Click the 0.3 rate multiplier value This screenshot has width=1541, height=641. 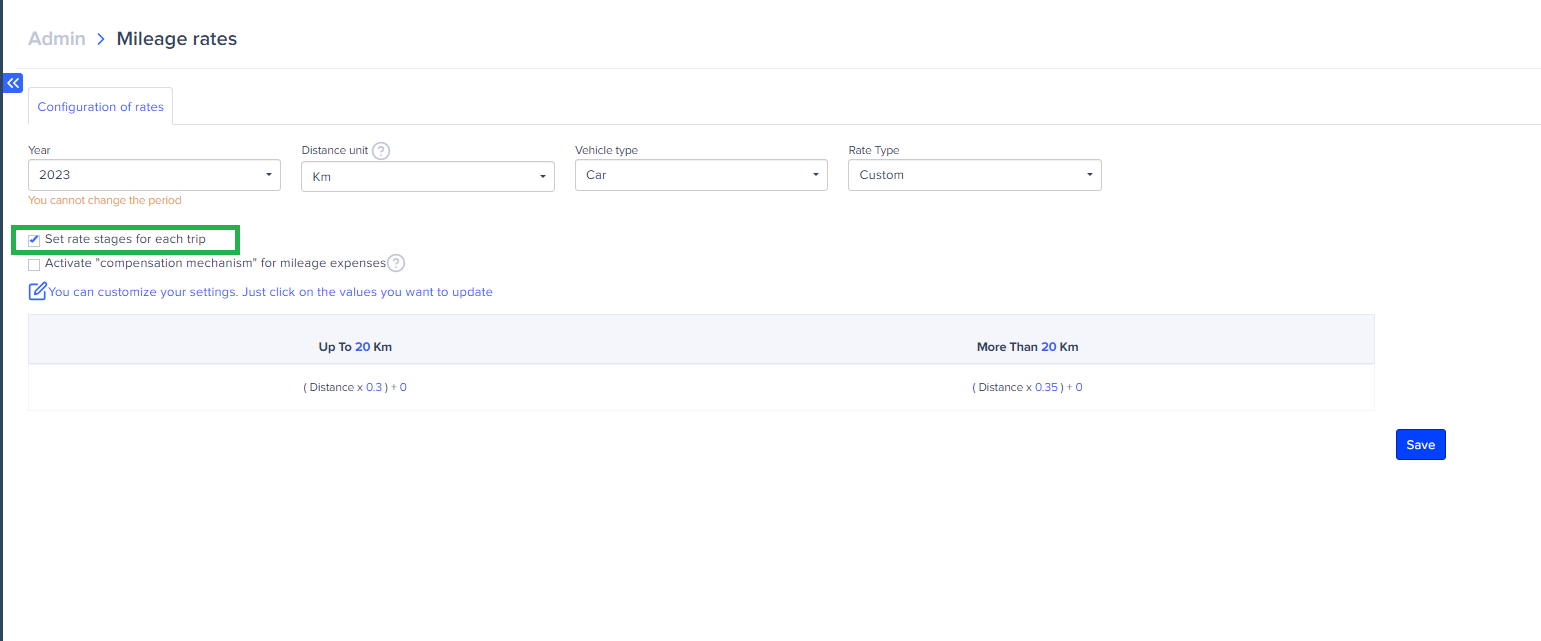point(374,387)
